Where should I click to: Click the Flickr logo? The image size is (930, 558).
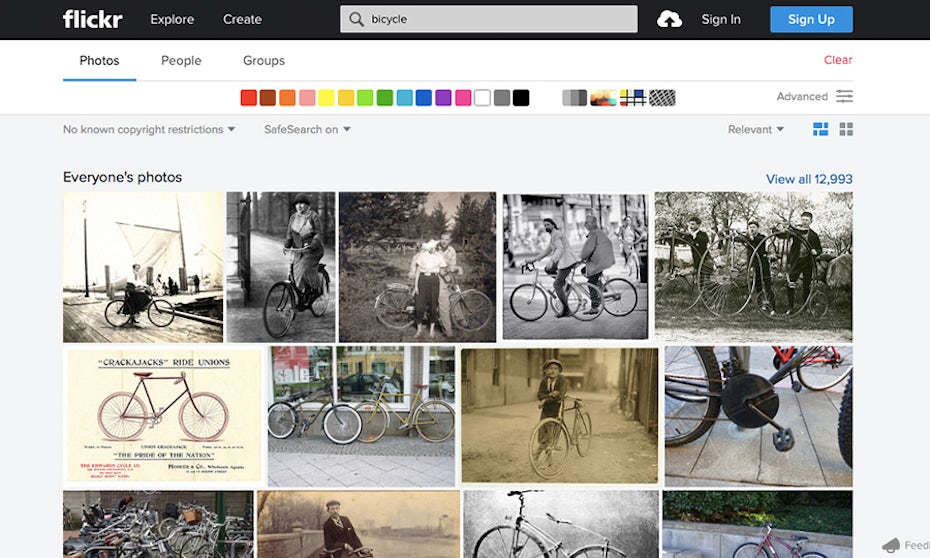[x=92, y=19]
